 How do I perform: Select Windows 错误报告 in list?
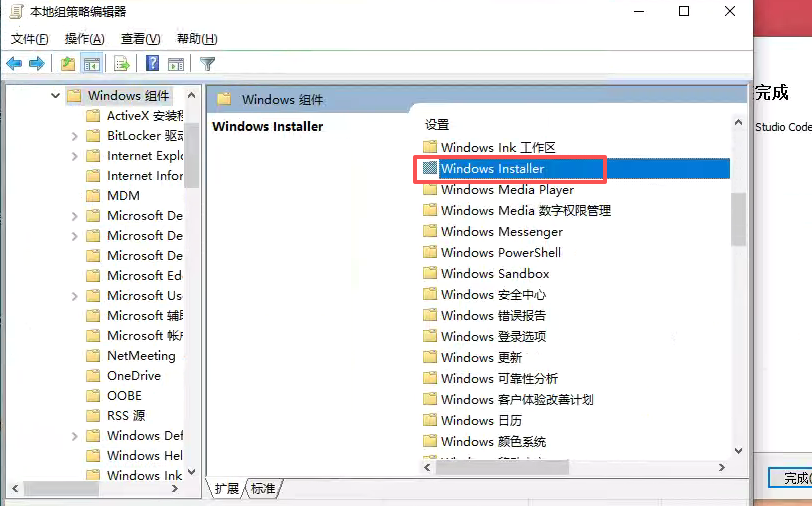pyautogui.click(x=494, y=315)
